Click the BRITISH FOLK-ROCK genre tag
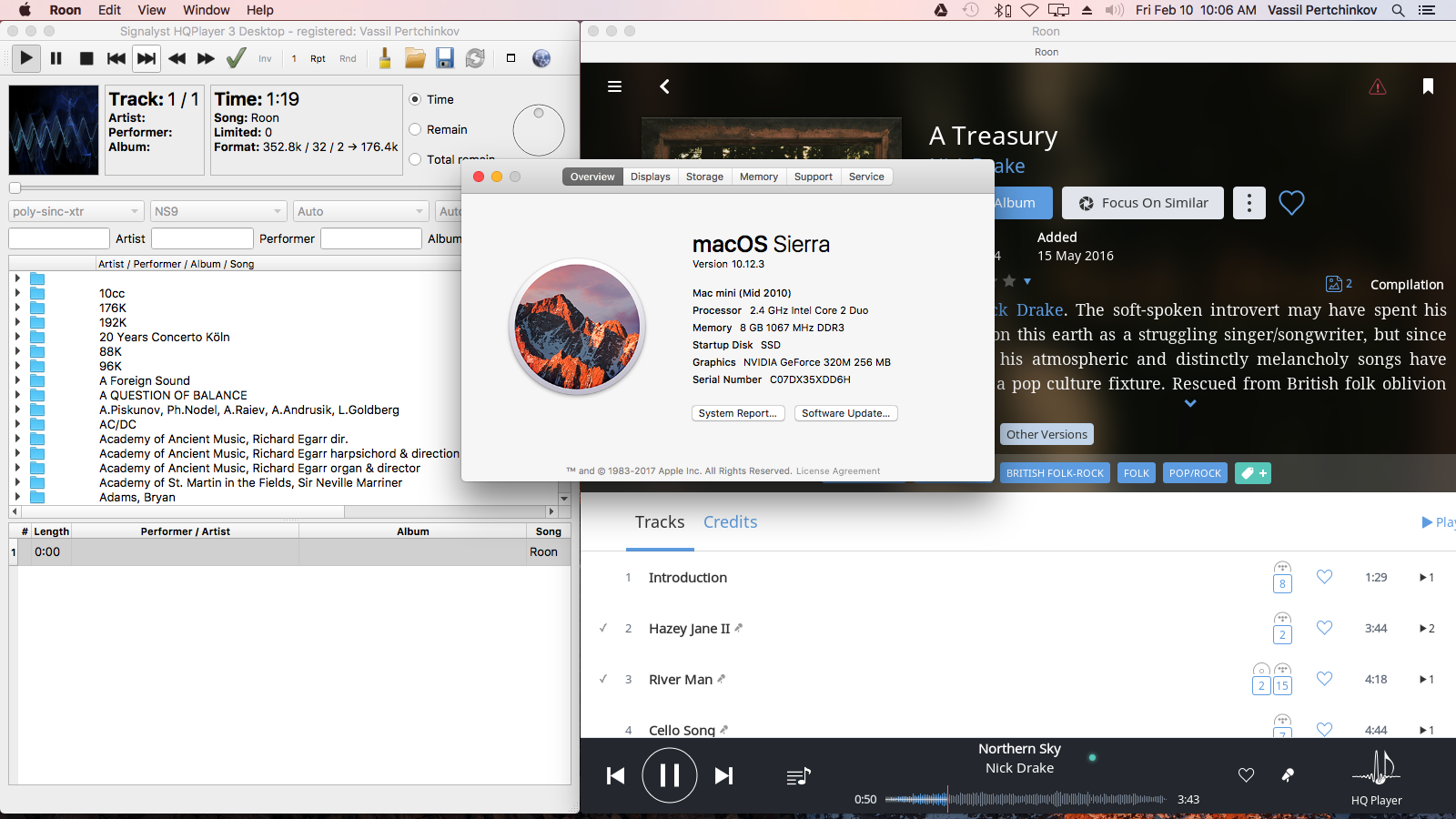The image size is (1456, 819). [1055, 473]
